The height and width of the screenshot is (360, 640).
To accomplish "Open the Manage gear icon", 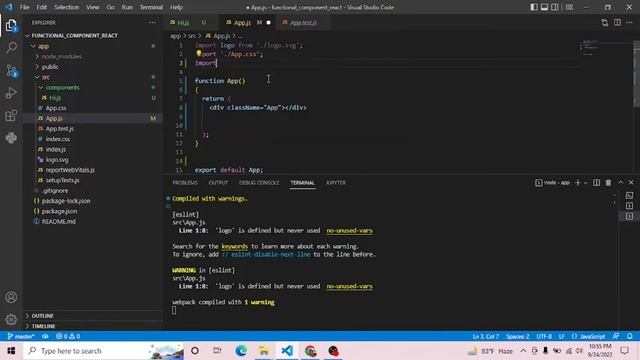I will 11,319.
